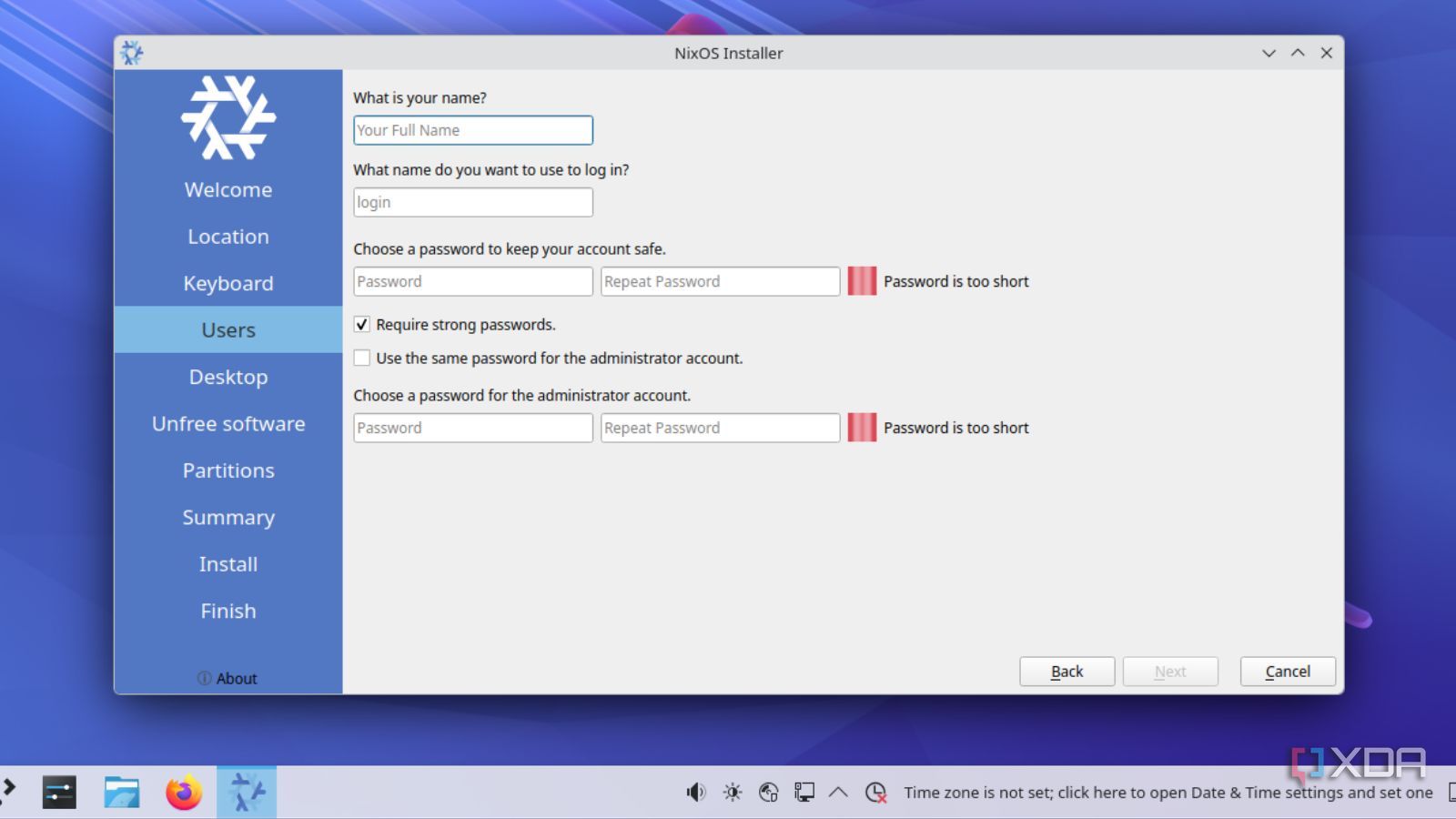Viewport: 1456px width, 819px height.
Task: Open the system settings taskbar icon
Action: point(59,793)
